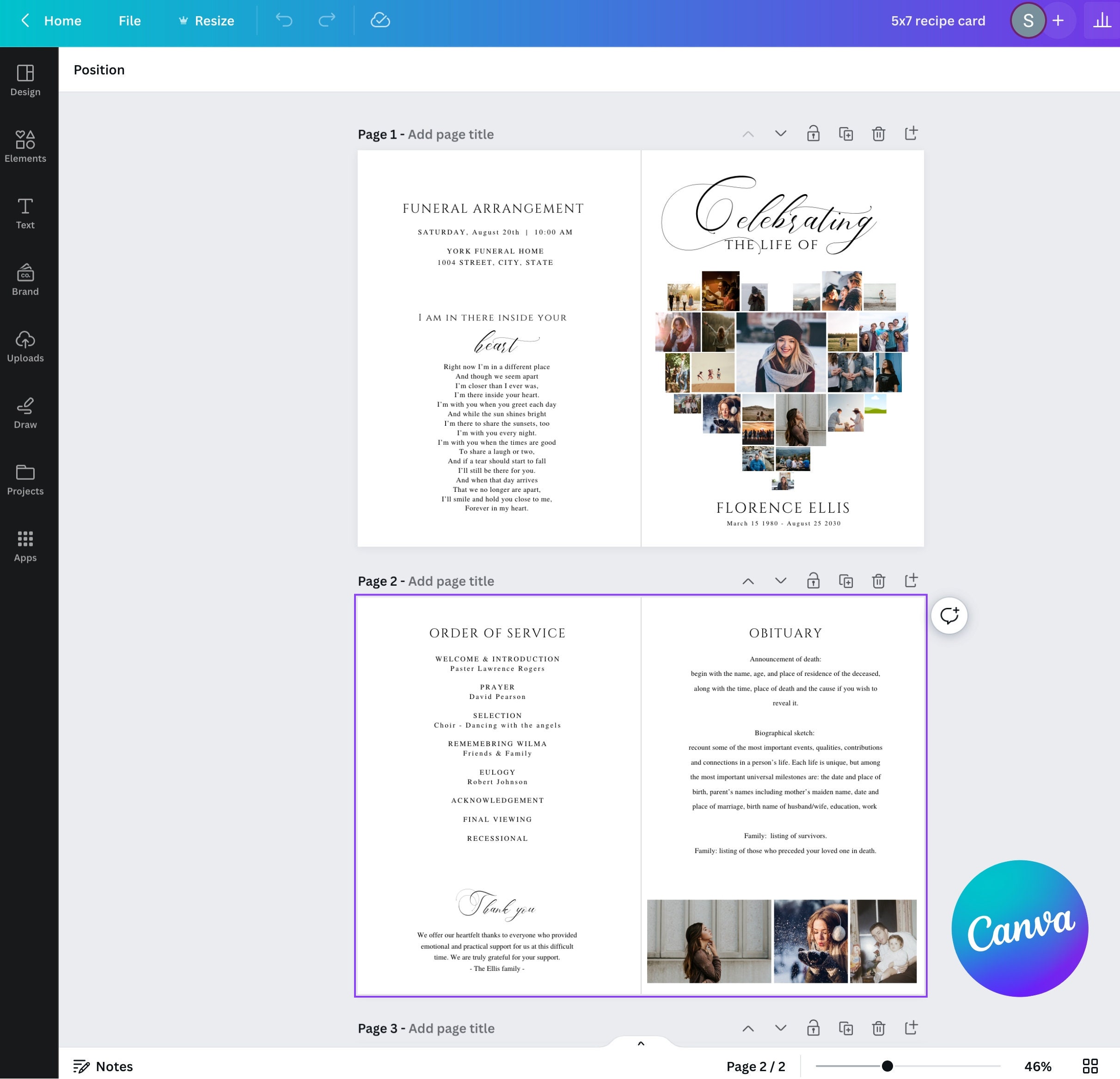The image size is (1120, 1079).
Task: Add a comment using the comment bubble
Action: [949, 615]
